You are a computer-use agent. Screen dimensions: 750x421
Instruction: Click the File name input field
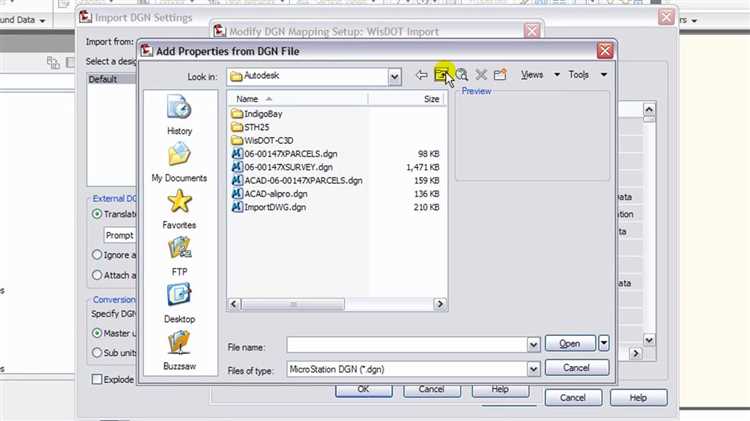tap(407, 345)
